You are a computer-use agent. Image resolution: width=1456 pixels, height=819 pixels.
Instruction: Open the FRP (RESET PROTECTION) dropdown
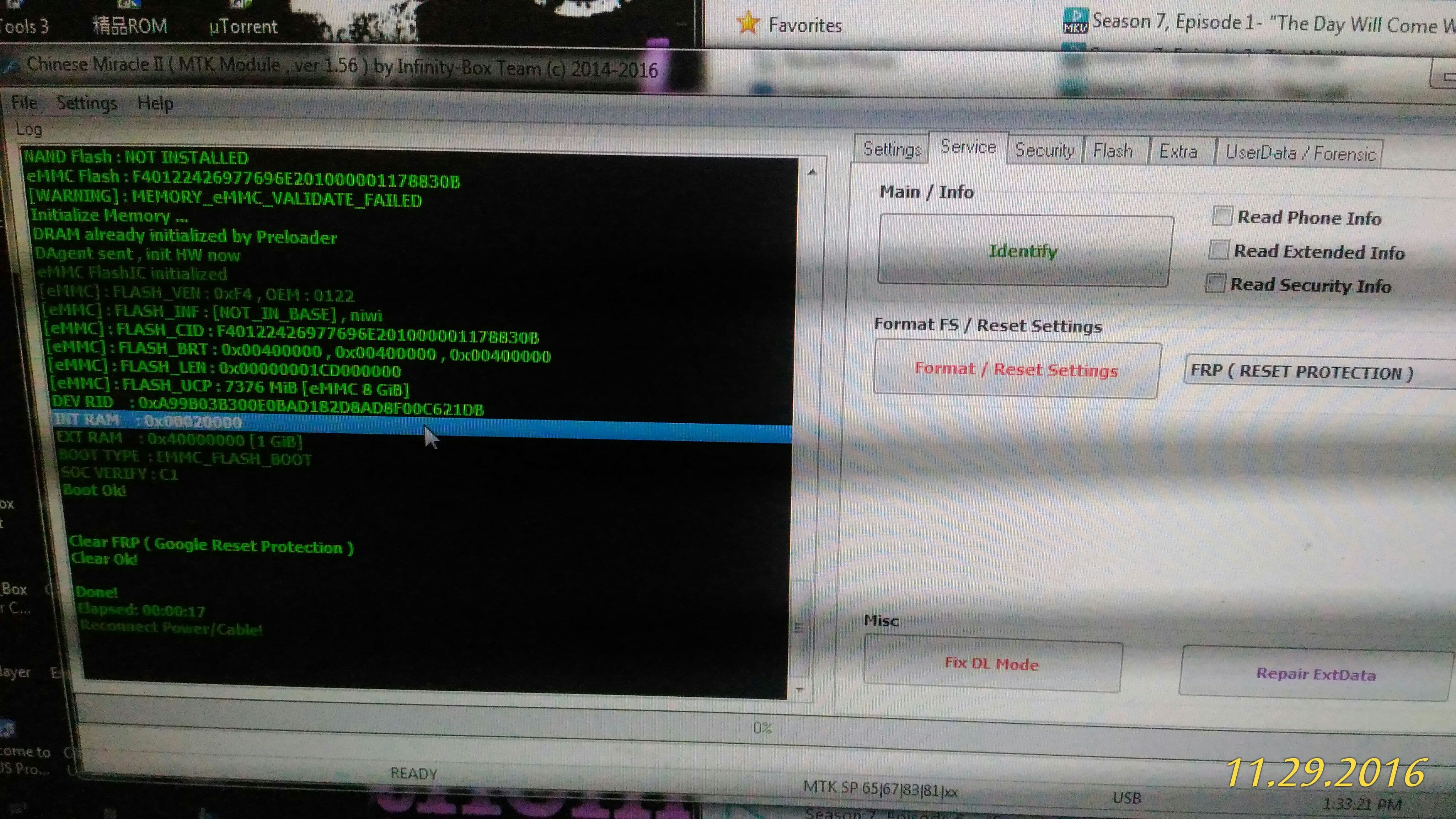tap(1317, 372)
